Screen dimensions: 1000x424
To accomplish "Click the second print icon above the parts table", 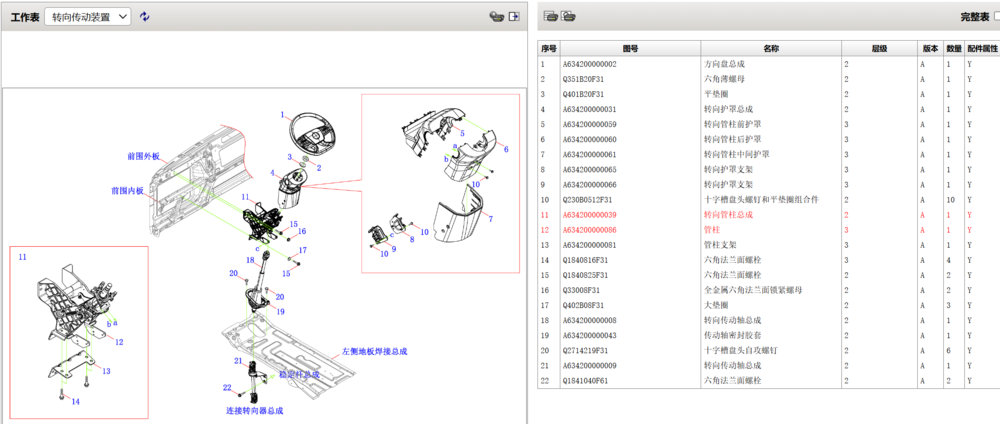I will (568, 16).
